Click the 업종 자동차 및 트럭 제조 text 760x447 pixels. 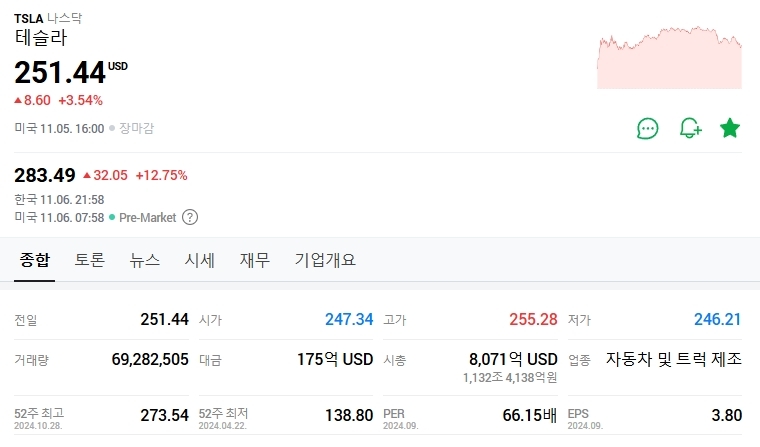[674, 359]
